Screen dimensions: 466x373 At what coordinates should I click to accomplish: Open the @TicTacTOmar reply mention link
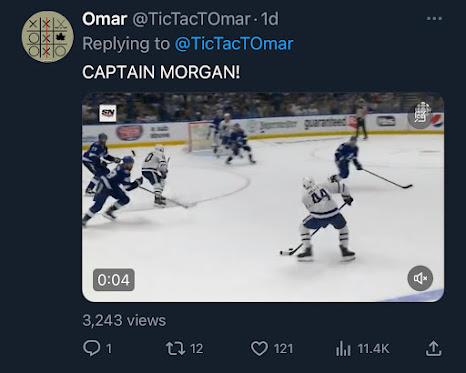234,44
